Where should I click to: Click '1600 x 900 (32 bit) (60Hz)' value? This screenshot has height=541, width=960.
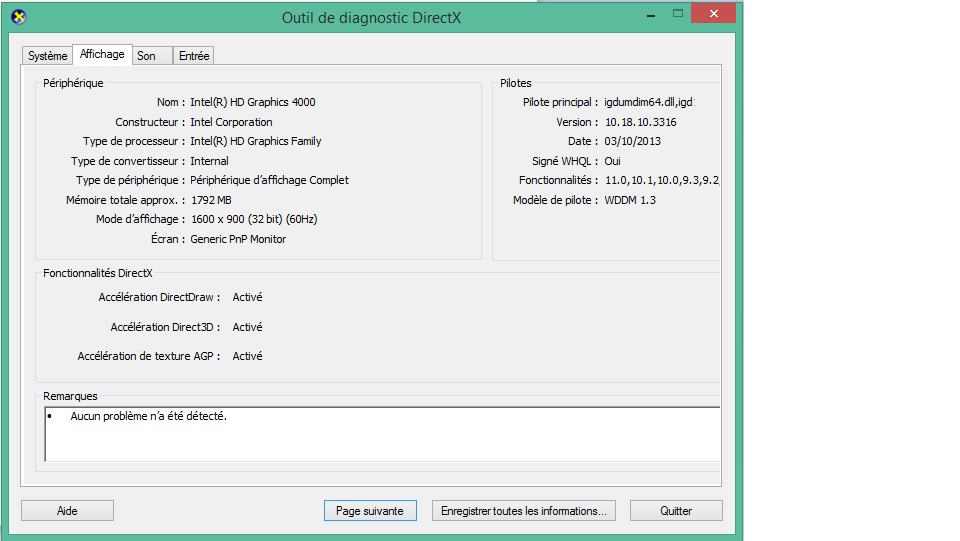click(x=254, y=219)
